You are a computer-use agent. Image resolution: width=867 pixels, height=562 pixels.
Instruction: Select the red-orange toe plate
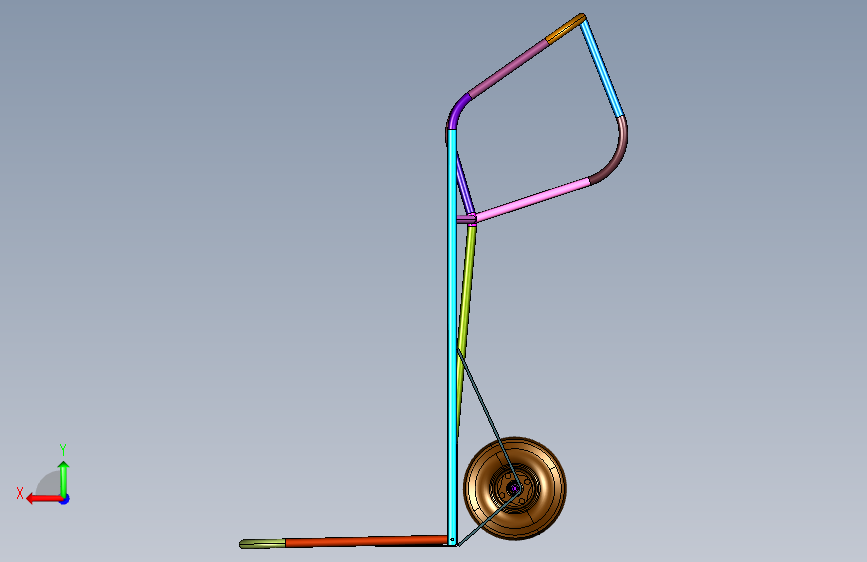(x=366, y=541)
